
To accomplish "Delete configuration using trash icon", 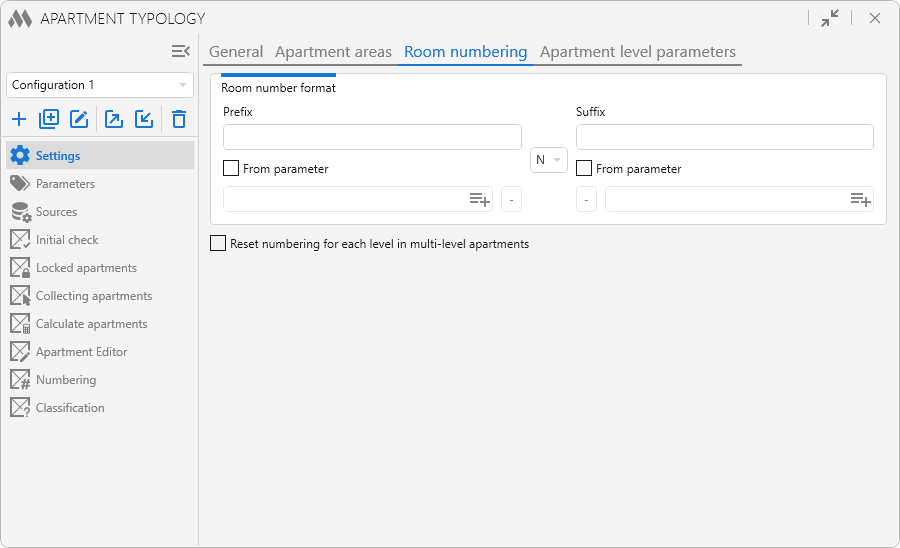I will (179, 120).
